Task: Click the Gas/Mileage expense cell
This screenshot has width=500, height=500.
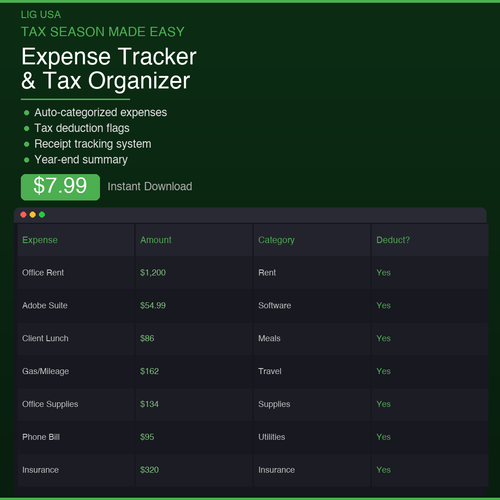Action: pos(76,371)
